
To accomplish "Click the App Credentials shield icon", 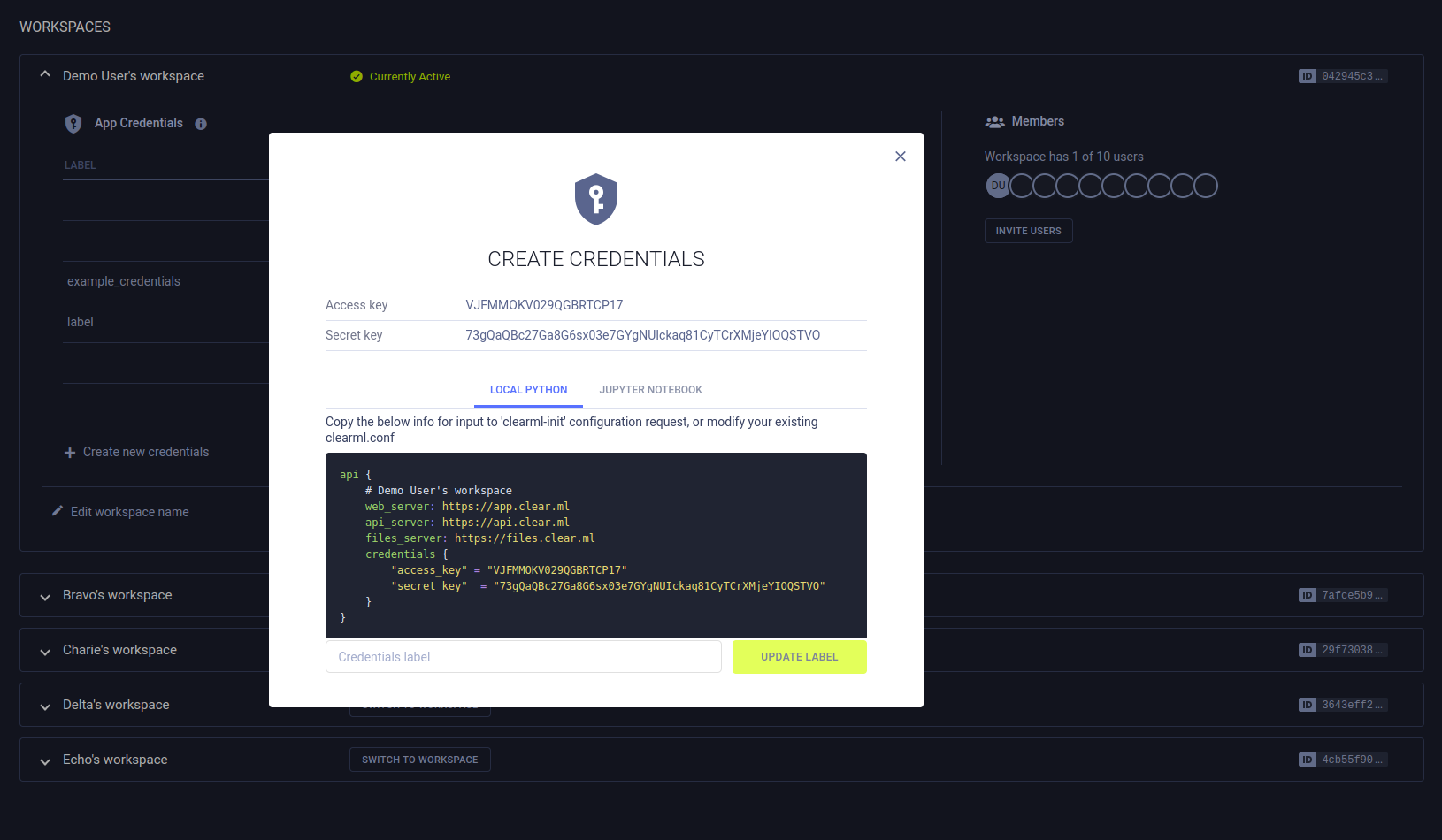I will click(73, 124).
